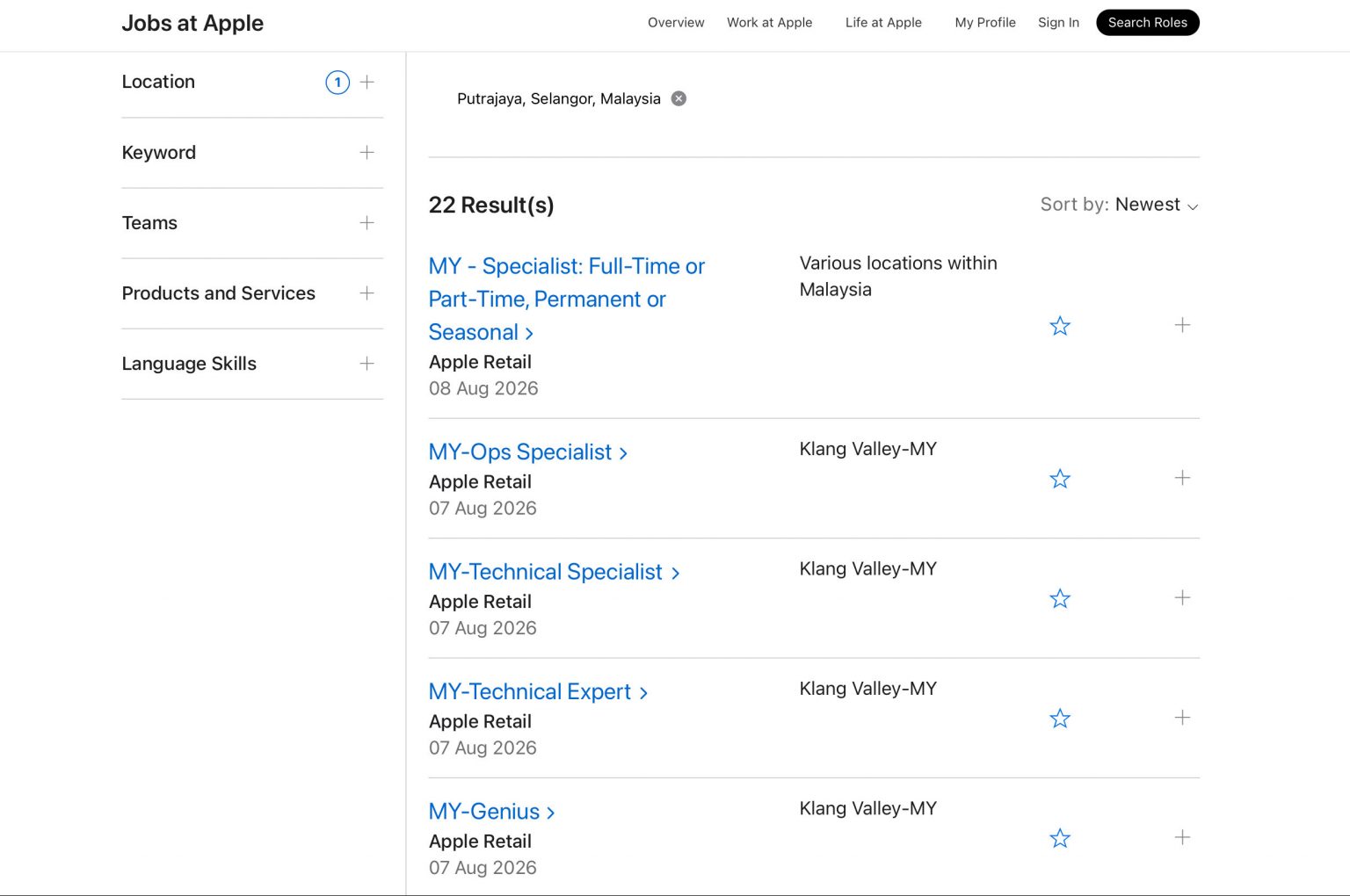Viewport: 1350px width, 896px height.
Task: Click the 07 Aug 2026 date under MY-Genius
Action: click(x=483, y=868)
